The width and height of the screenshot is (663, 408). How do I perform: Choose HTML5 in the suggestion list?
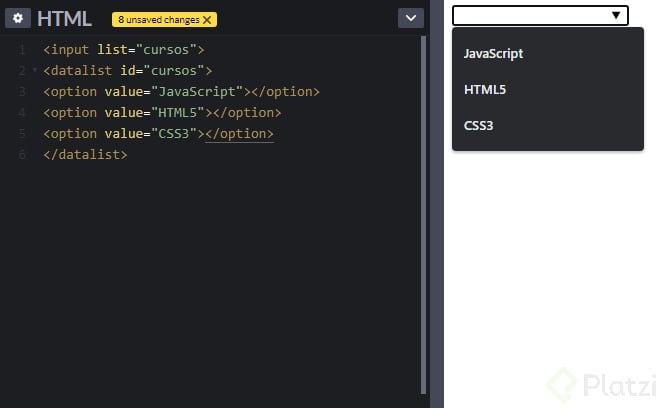coord(485,90)
